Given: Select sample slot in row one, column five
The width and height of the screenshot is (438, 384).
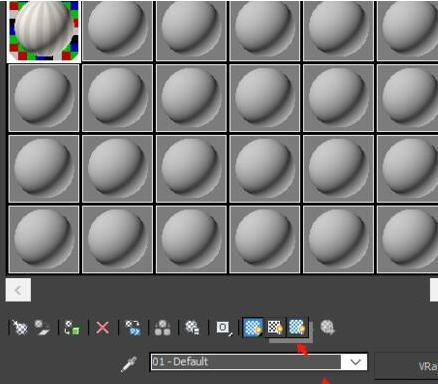Looking at the screenshot, I should point(338,31).
